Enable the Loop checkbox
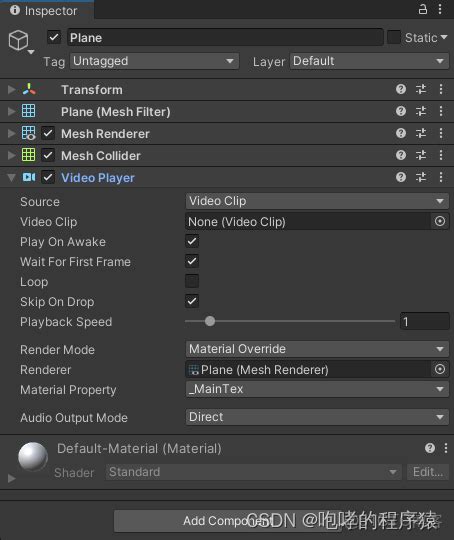This screenshot has height=540, width=454. click(x=192, y=281)
